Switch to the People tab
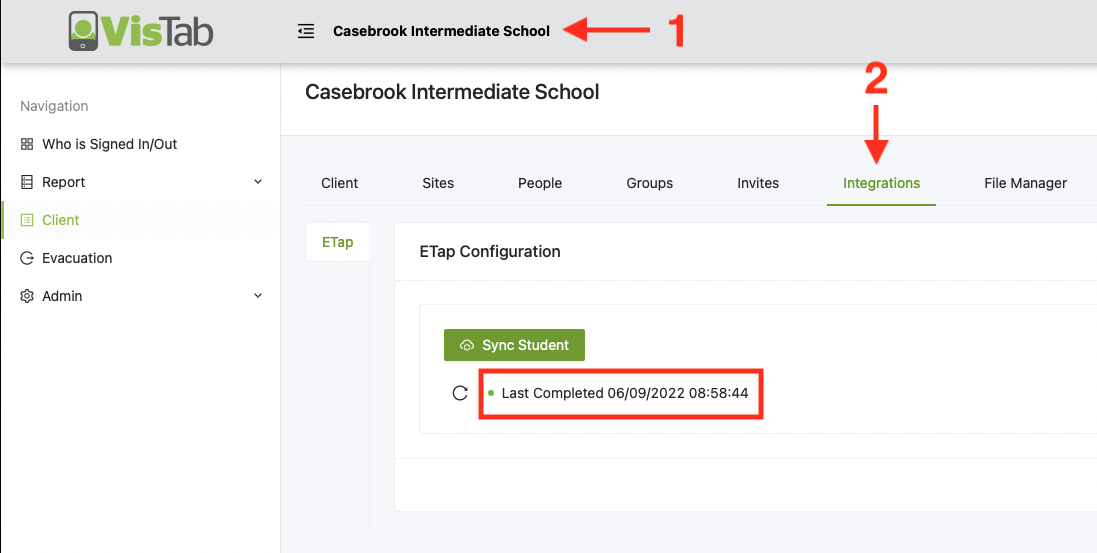The image size is (1097, 553). coord(540,183)
